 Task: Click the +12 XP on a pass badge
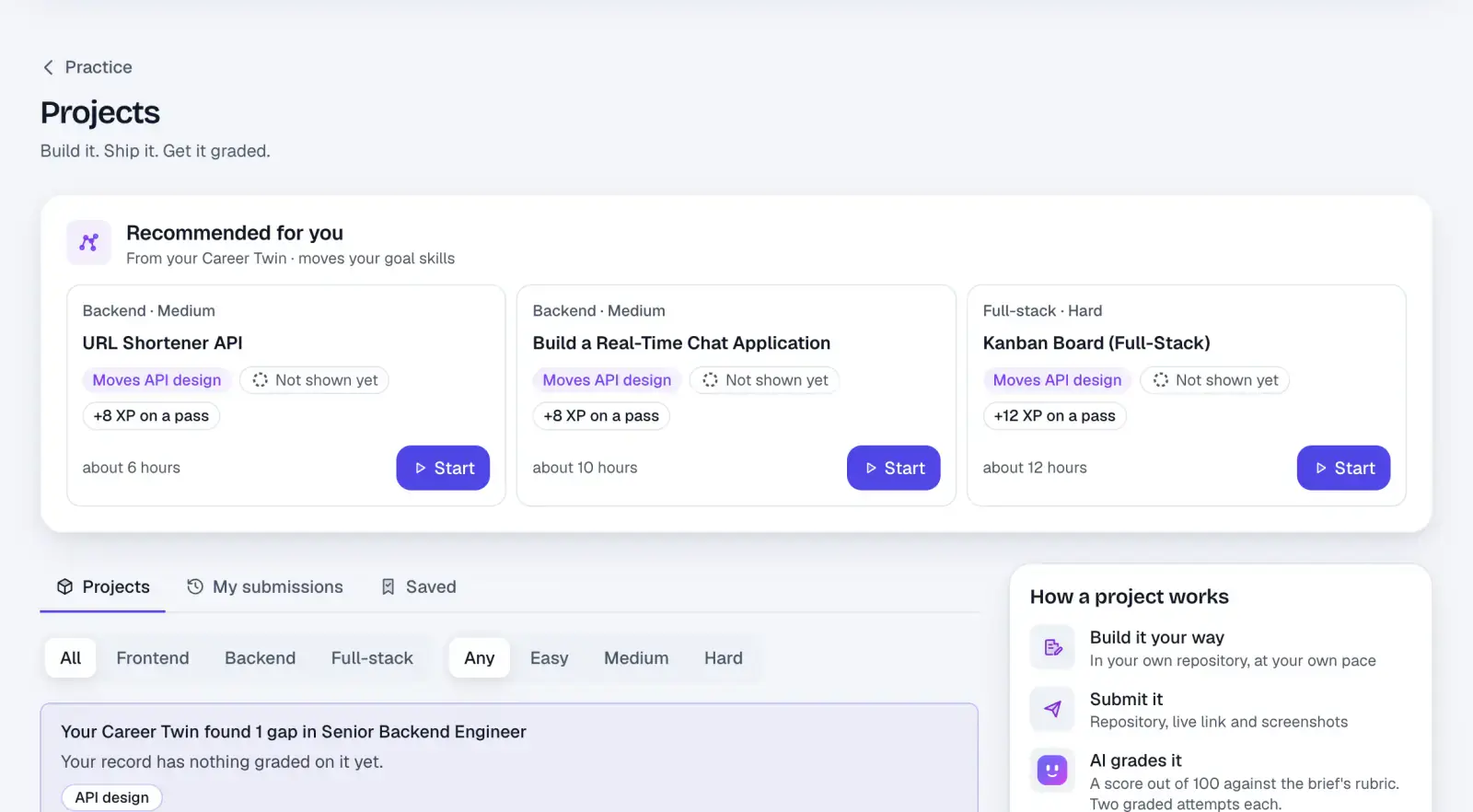[x=1055, y=416]
